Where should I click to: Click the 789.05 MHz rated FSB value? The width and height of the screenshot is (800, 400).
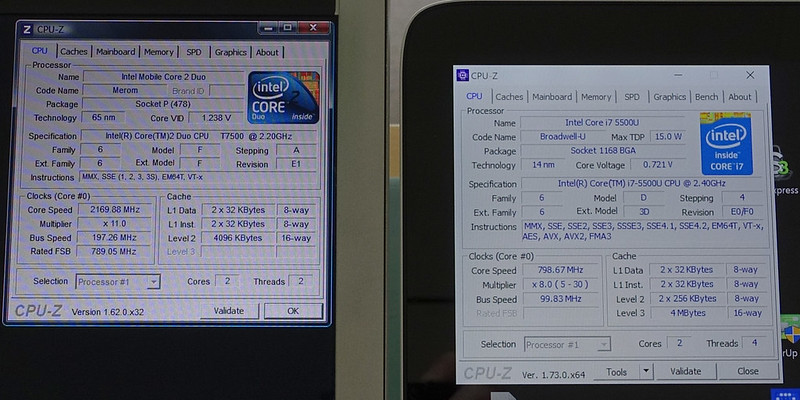[x=115, y=251]
